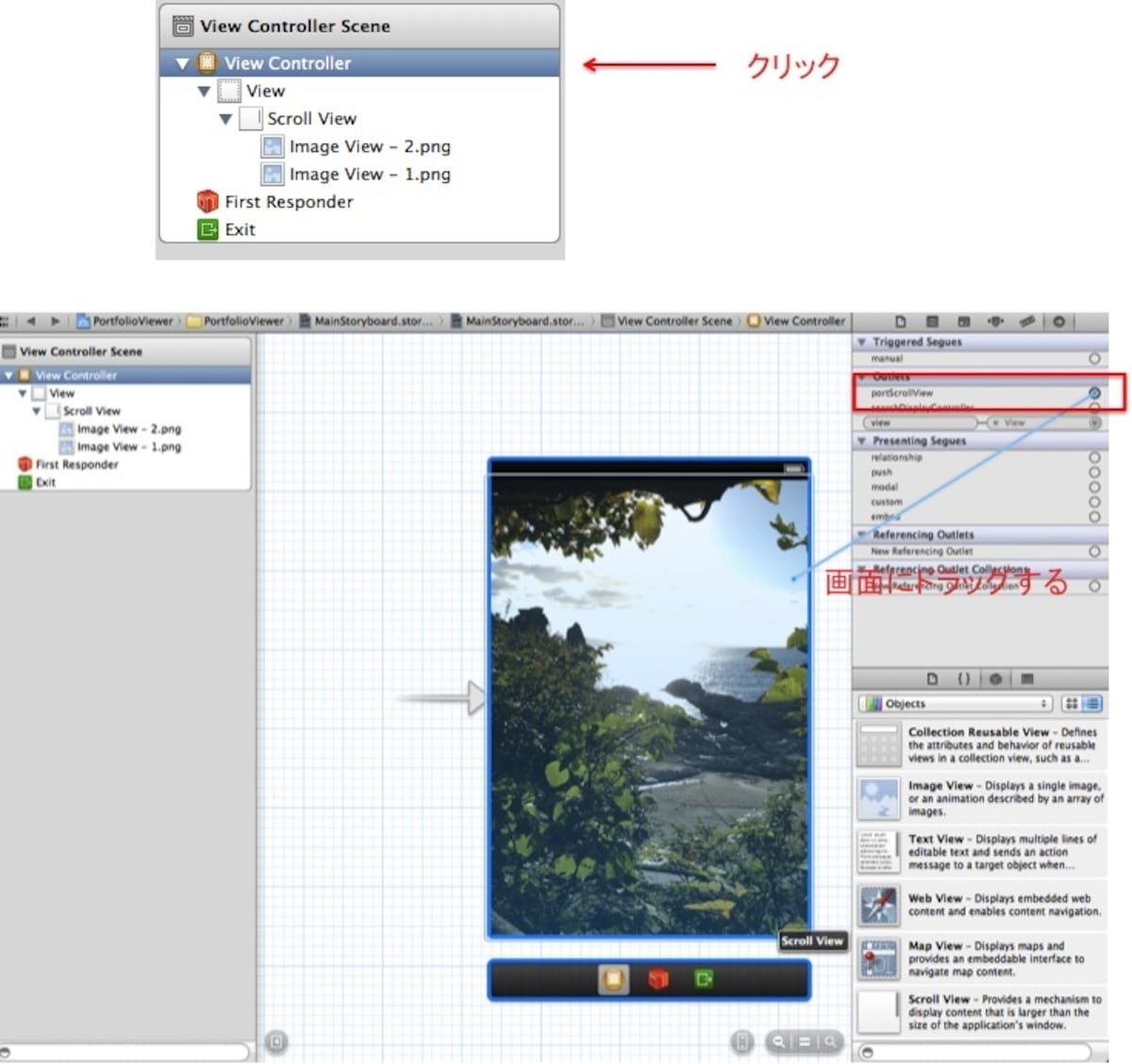The image size is (1132, 1064).
Task: Toggle the retina form factor button
Action: (x=742, y=1041)
